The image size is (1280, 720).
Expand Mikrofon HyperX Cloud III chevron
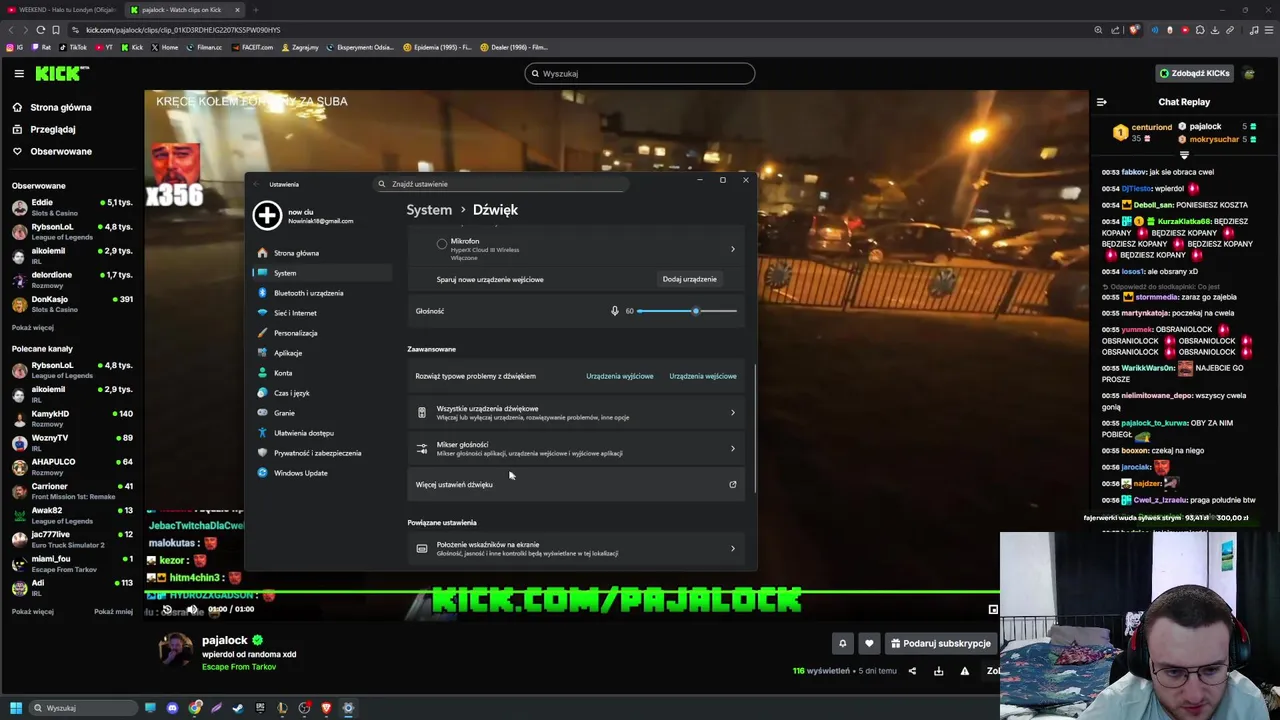[732, 249]
